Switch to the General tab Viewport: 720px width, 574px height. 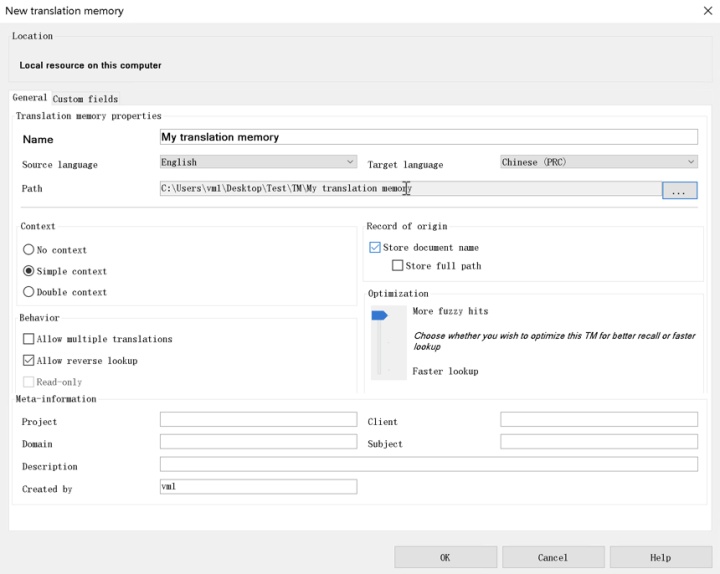(x=30, y=97)
